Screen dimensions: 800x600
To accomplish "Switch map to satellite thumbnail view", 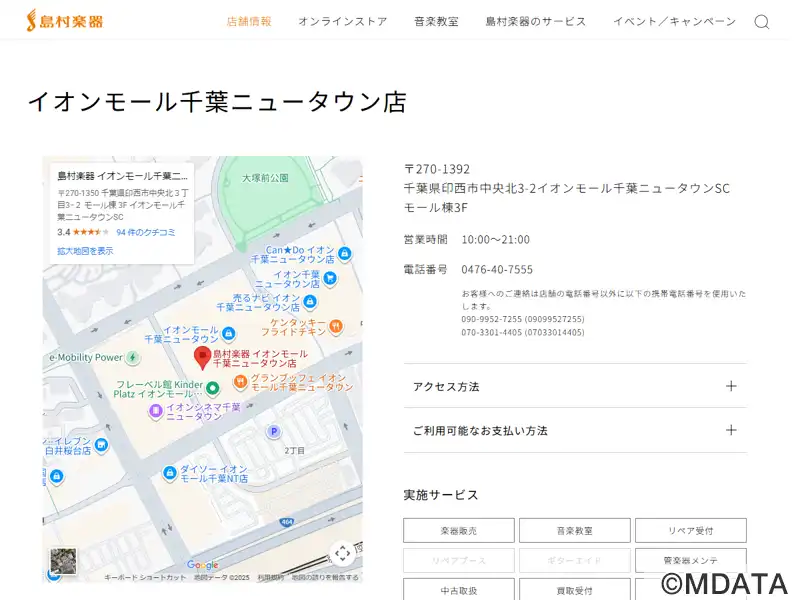I will pyautogui.click(x=63, y=561).
